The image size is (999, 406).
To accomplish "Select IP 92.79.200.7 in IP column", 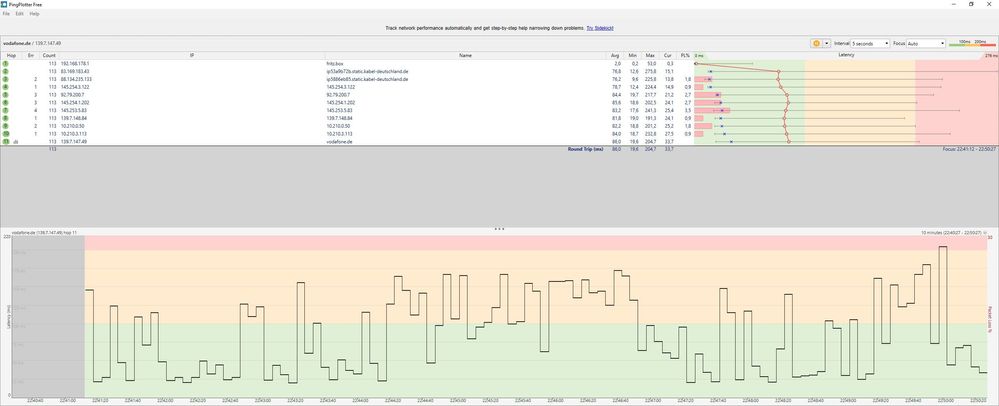I will 72,94.
